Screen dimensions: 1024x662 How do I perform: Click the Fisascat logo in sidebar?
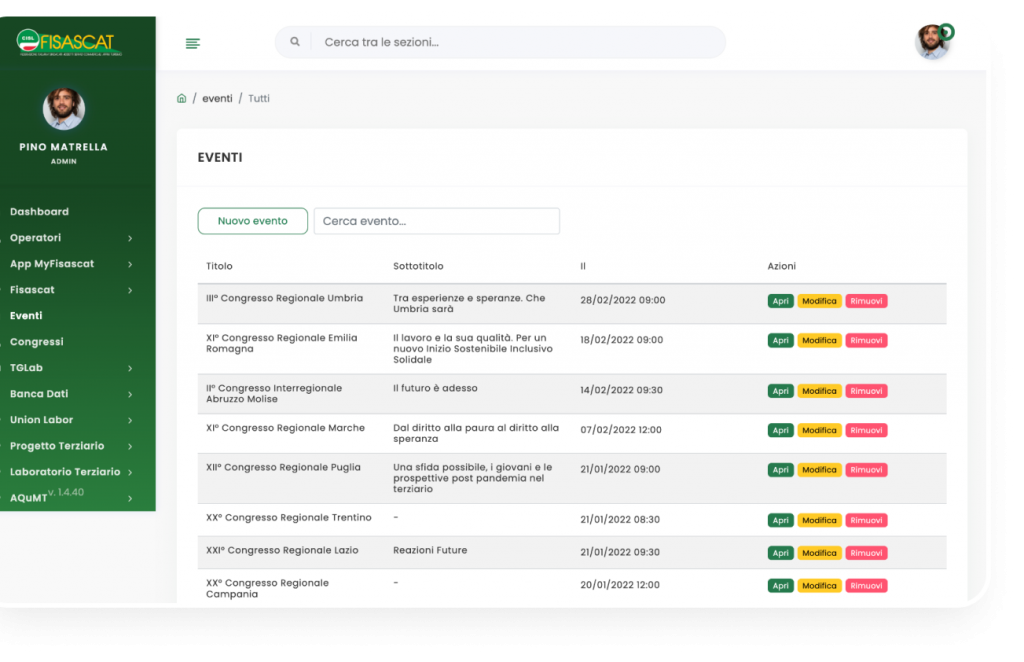point(66,42)
